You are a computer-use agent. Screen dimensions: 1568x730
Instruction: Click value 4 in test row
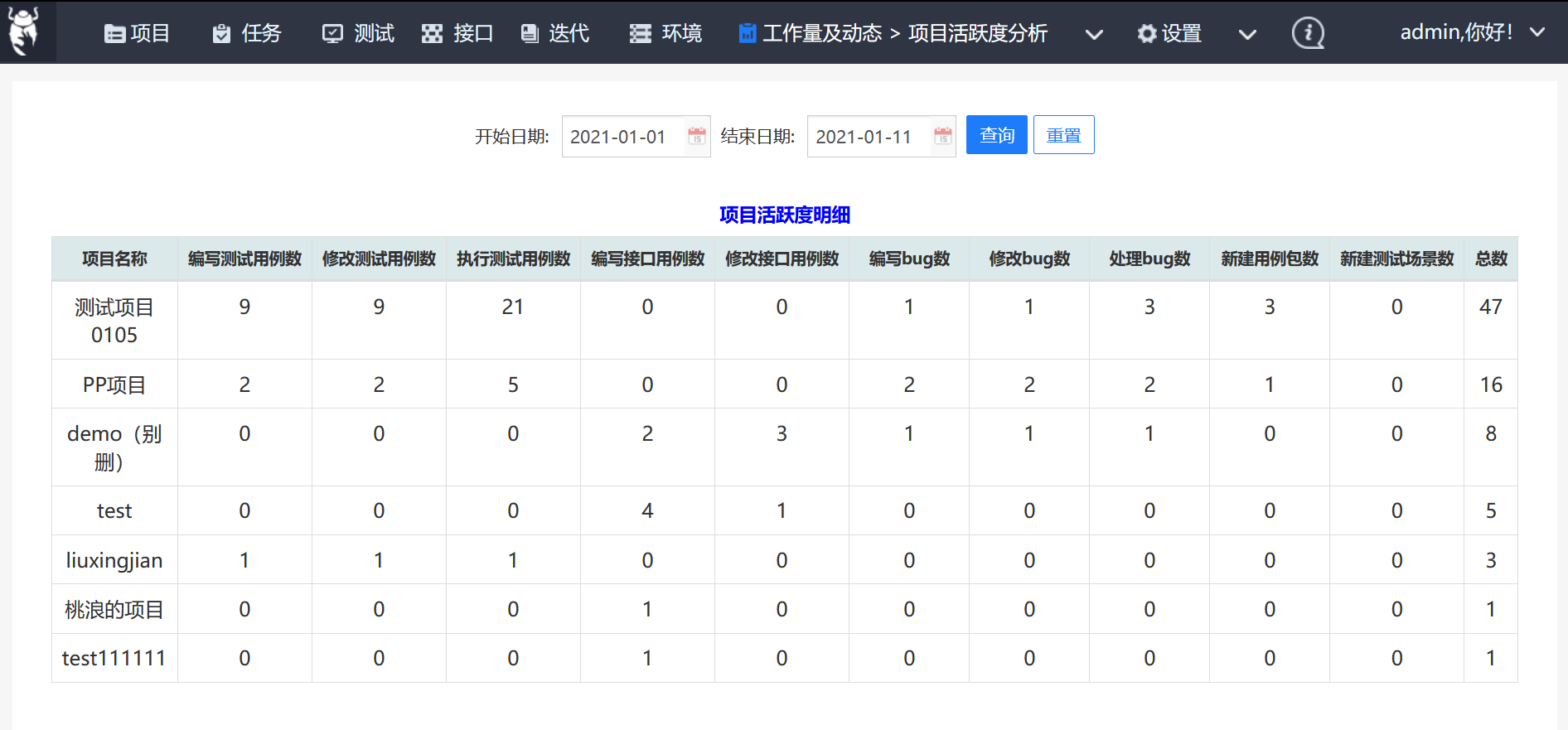click(x=647, y=510)
